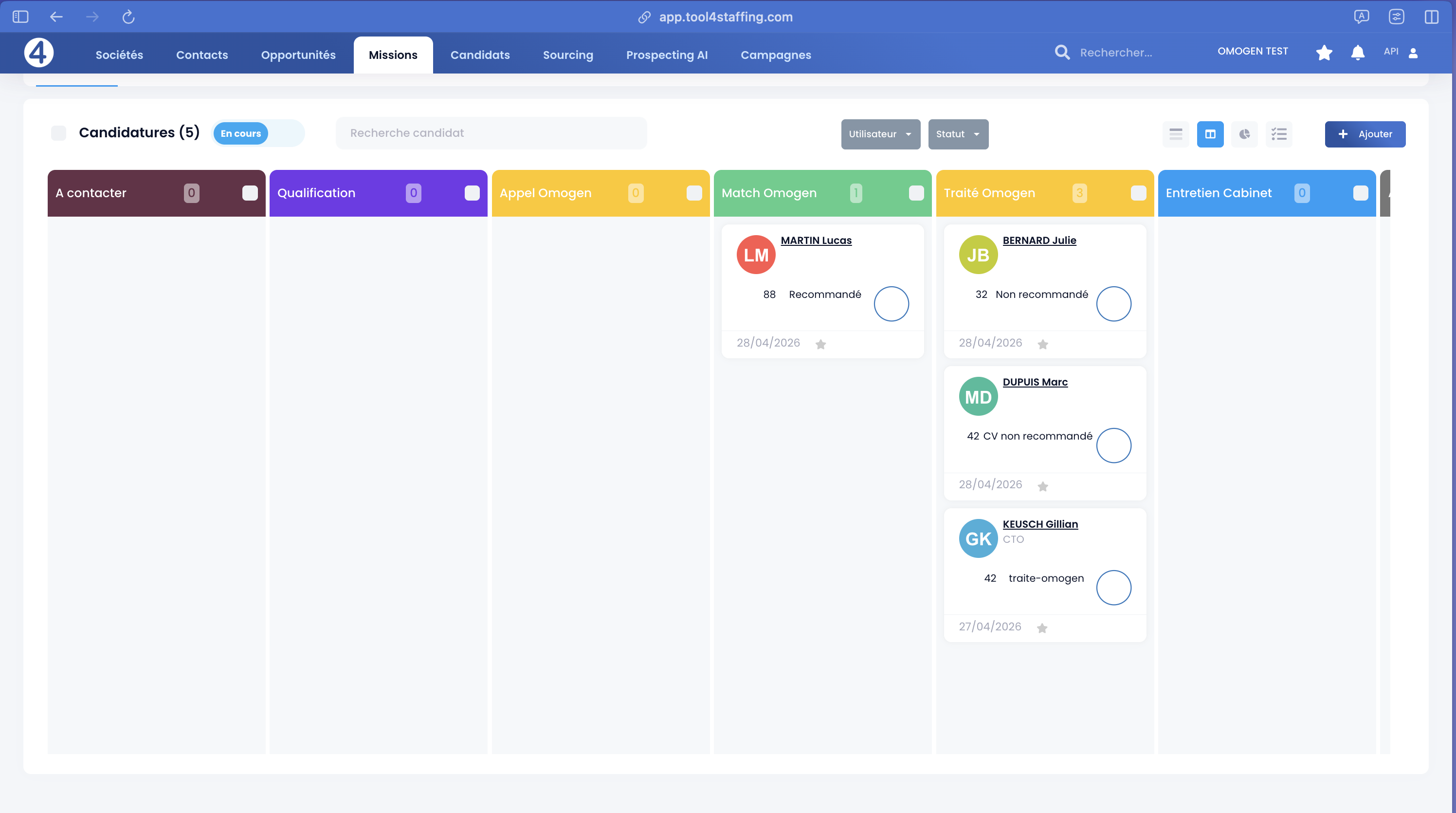Open the Candidats tab
1456x813 pixels.
click(x=480, y=55)
